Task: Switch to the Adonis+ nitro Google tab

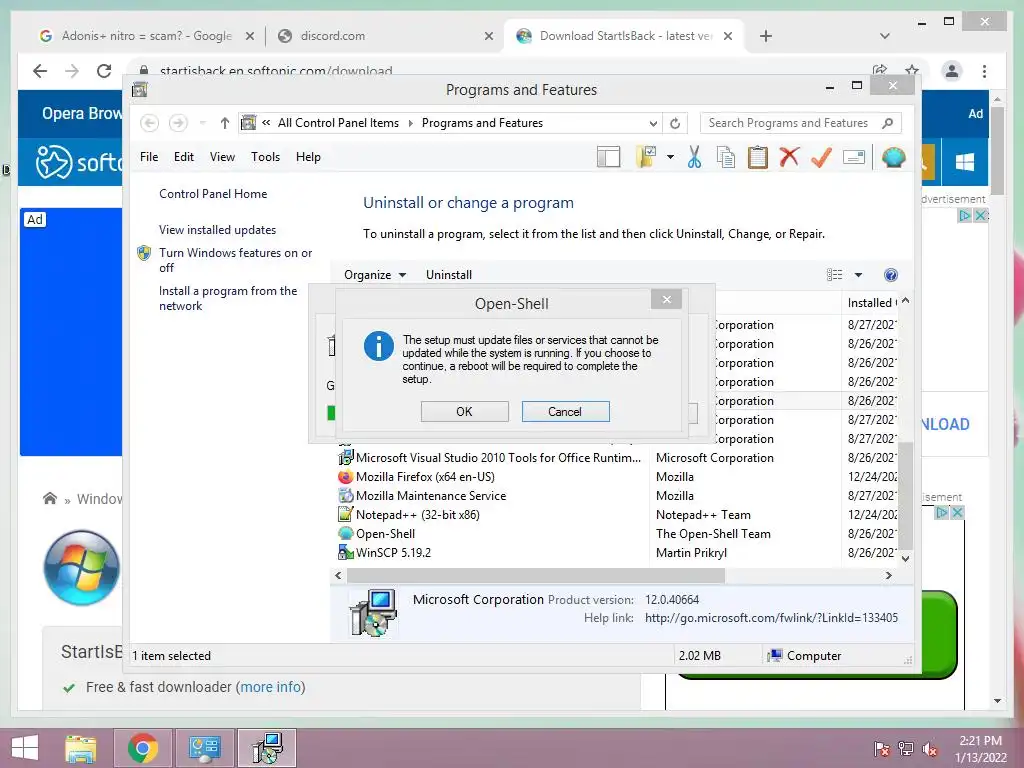Action: tap(146, 36)
